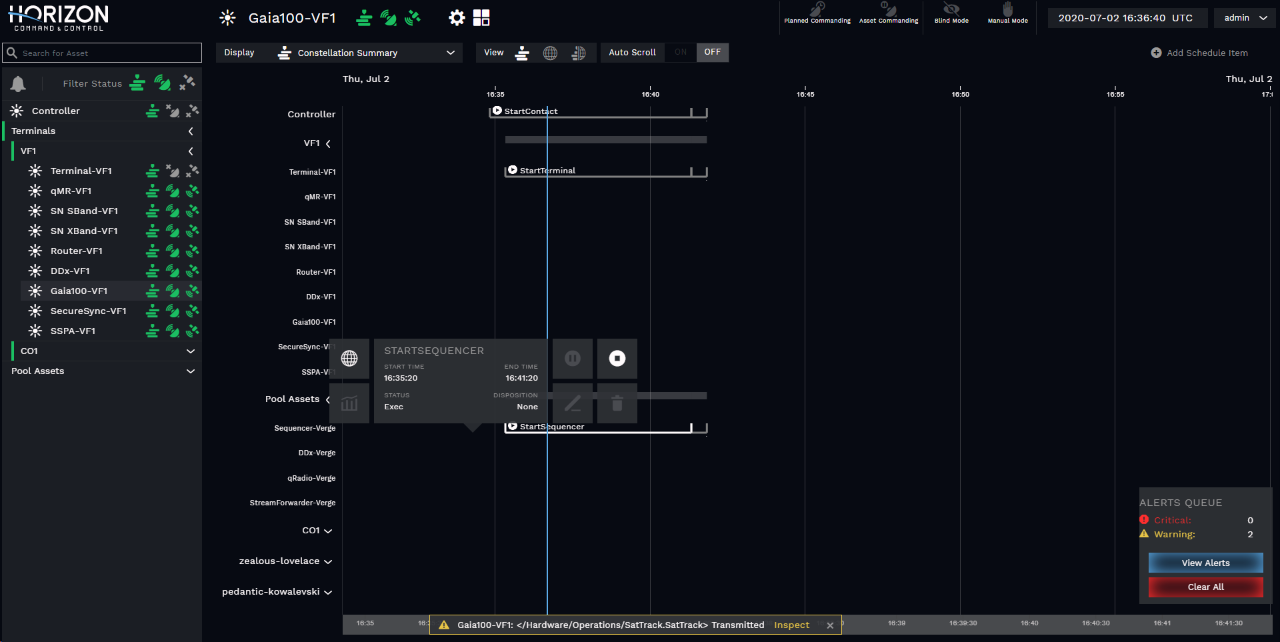The height and width of the screenshot is (642, 1280).
Task: Open the admin user menu
Action: tap(1243, 17)
